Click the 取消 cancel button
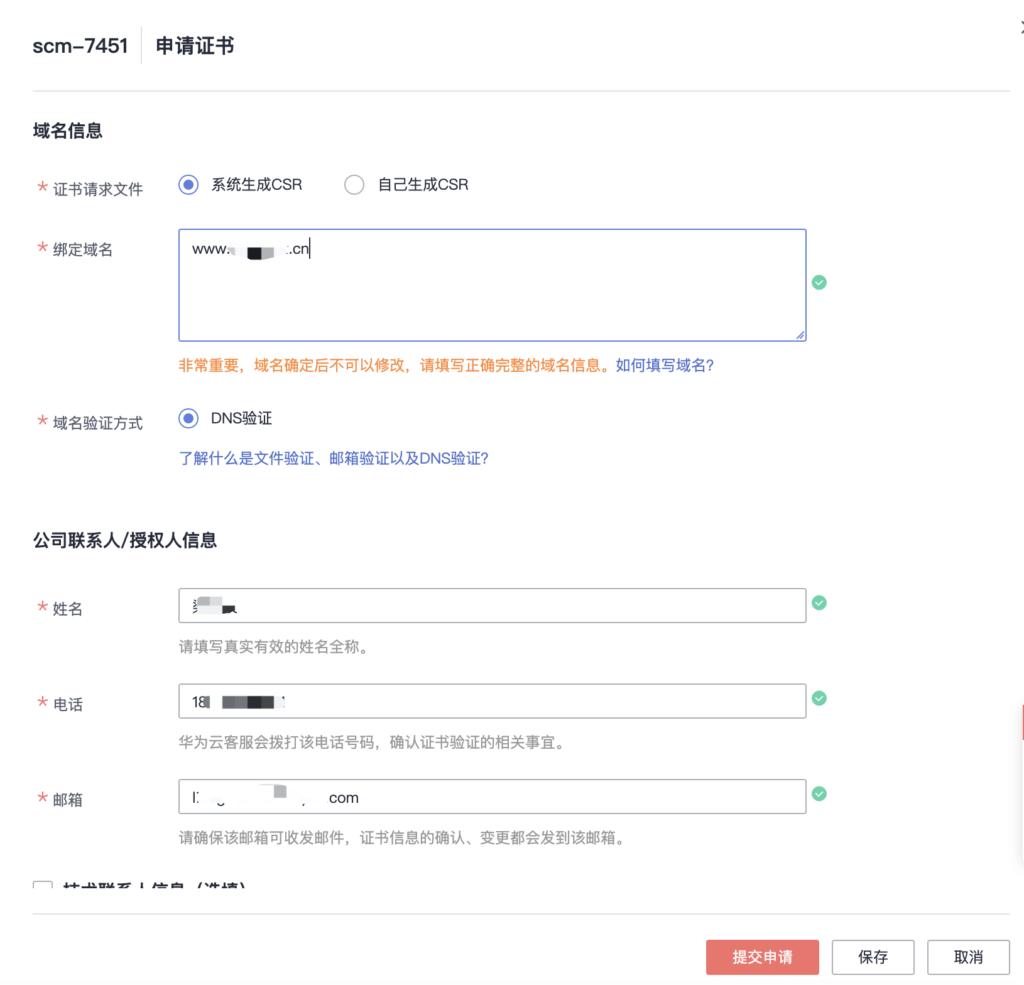This screenshot has width=1024, height=985. pos(967,957)
